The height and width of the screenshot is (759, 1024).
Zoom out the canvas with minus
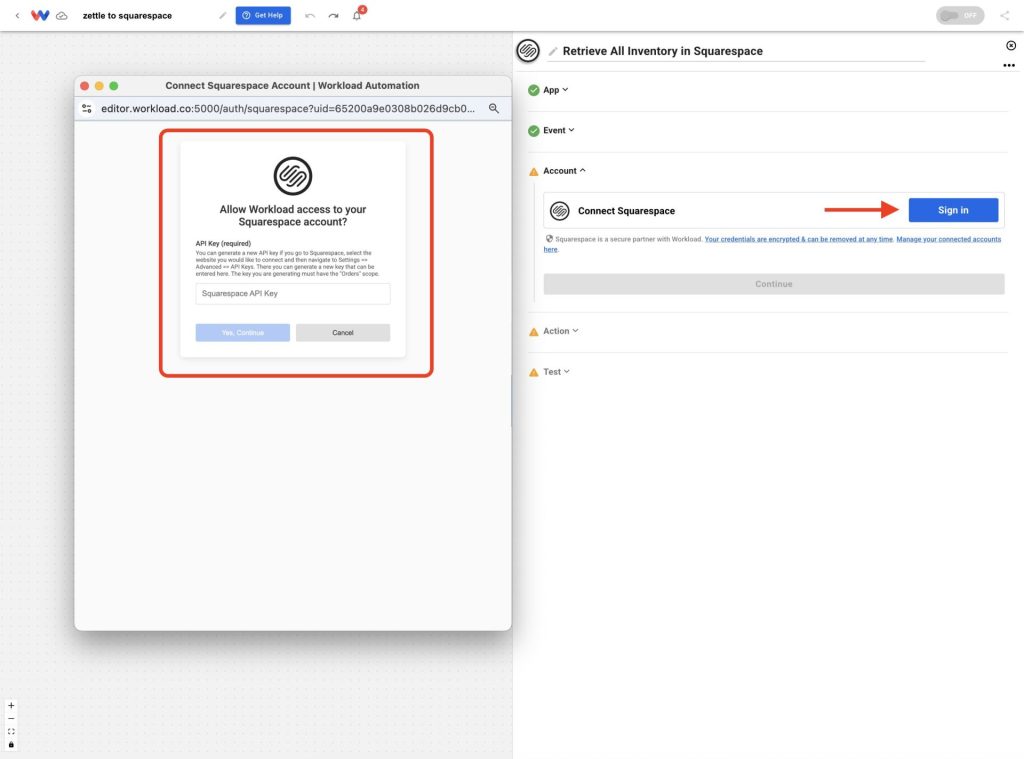click(x=11, y=719)
